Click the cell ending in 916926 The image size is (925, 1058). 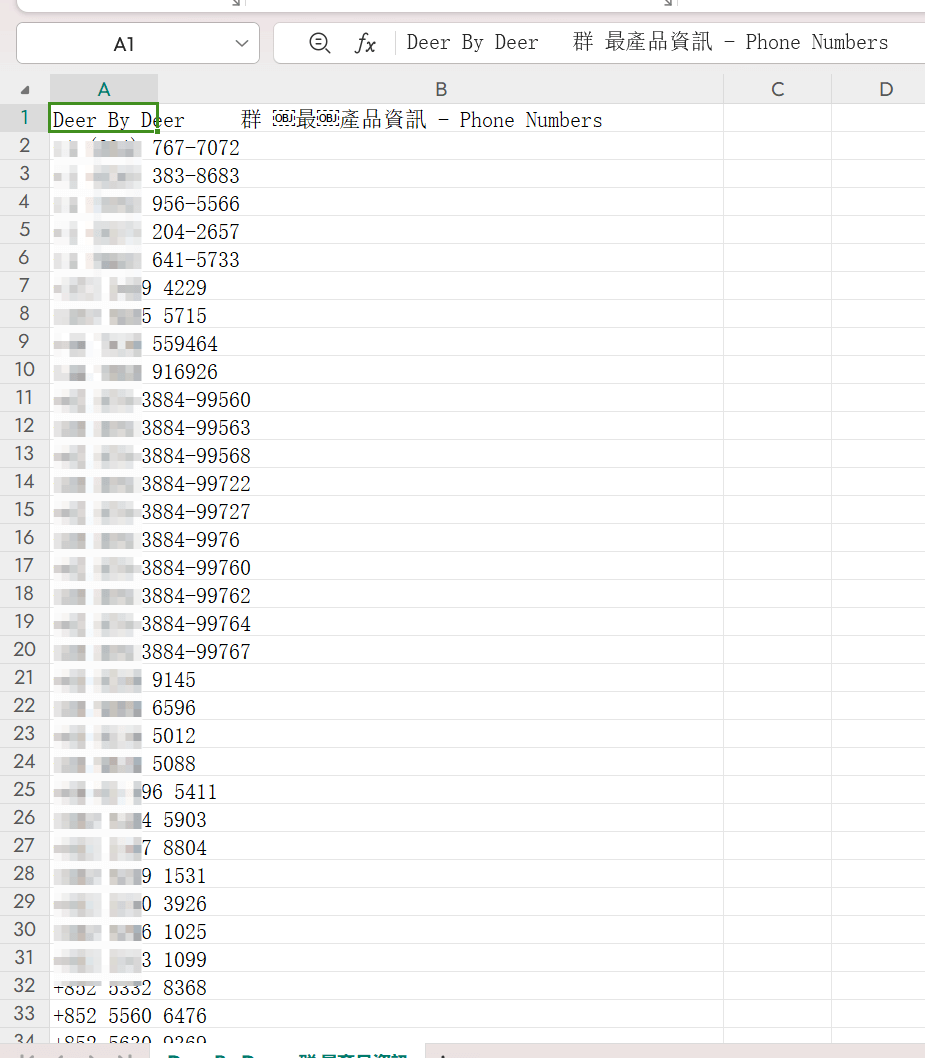(x=104, y=370)
